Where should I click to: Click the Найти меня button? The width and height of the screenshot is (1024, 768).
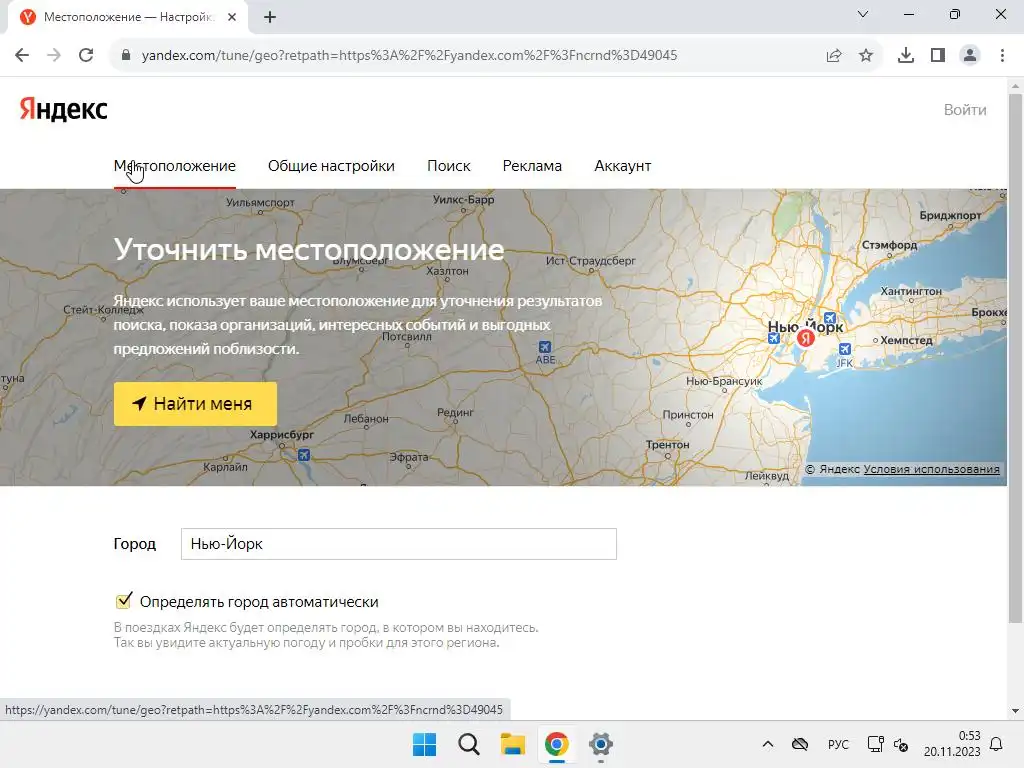(x=195, y=404)
